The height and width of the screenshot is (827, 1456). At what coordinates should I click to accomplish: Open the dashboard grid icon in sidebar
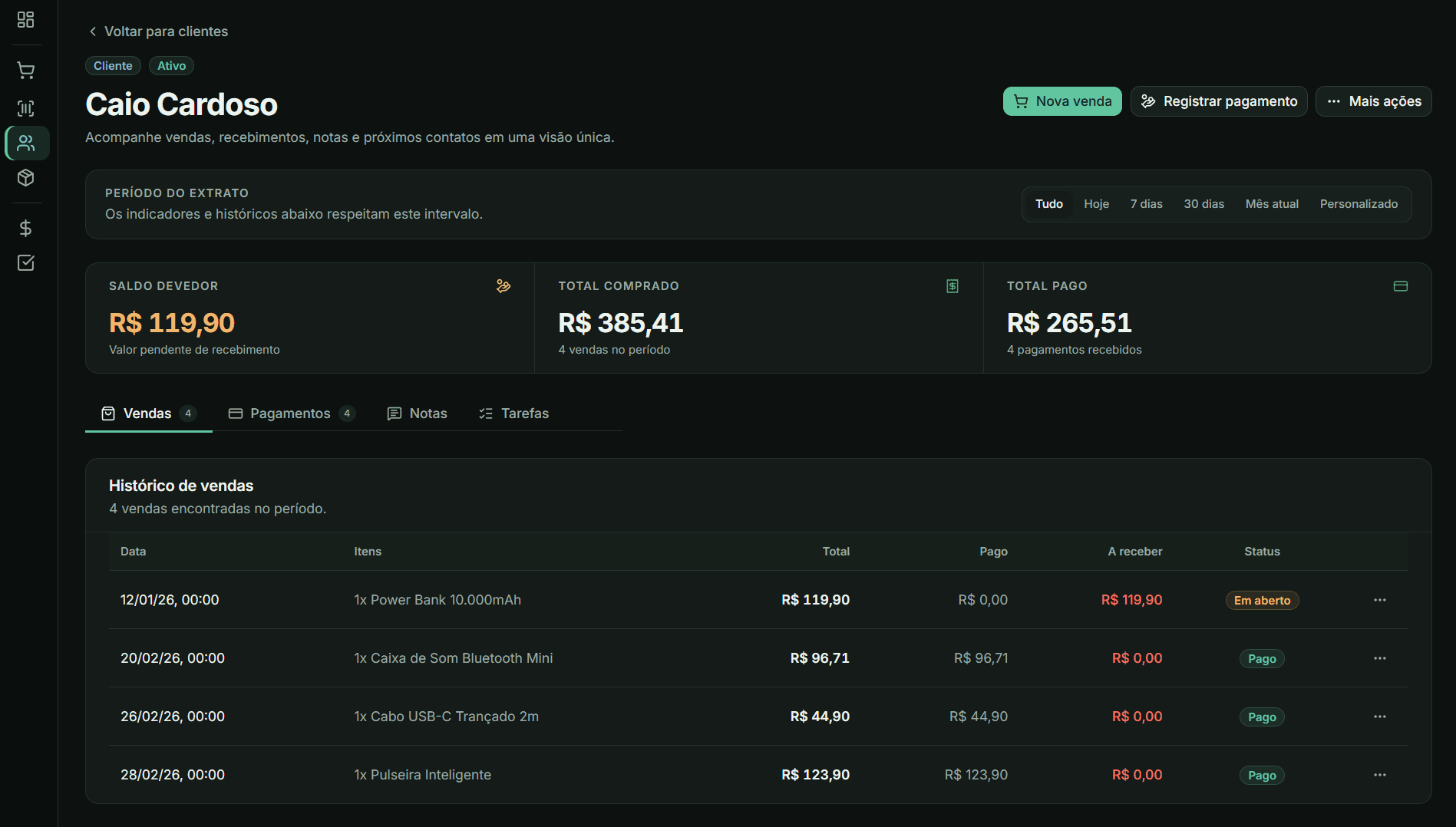(x=26, y=20)
